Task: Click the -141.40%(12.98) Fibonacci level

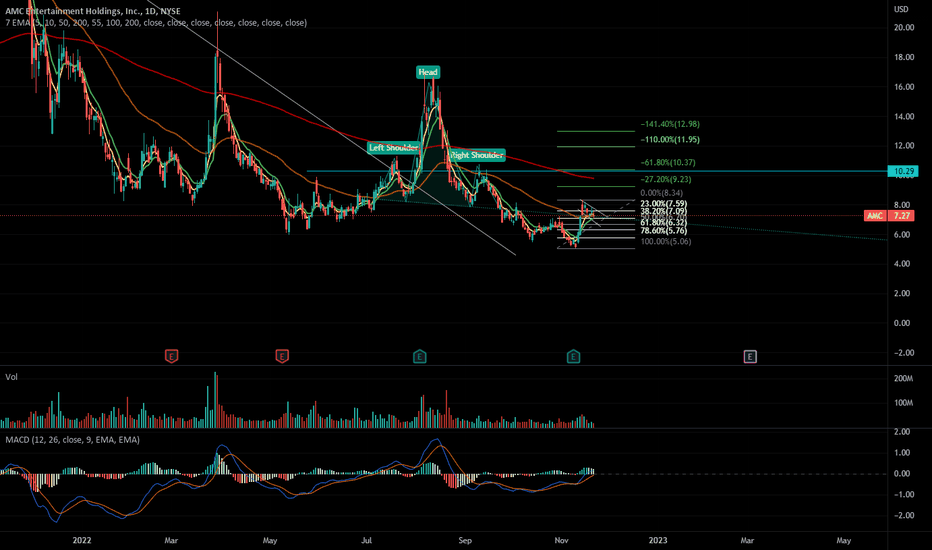Action: [670, 124]
